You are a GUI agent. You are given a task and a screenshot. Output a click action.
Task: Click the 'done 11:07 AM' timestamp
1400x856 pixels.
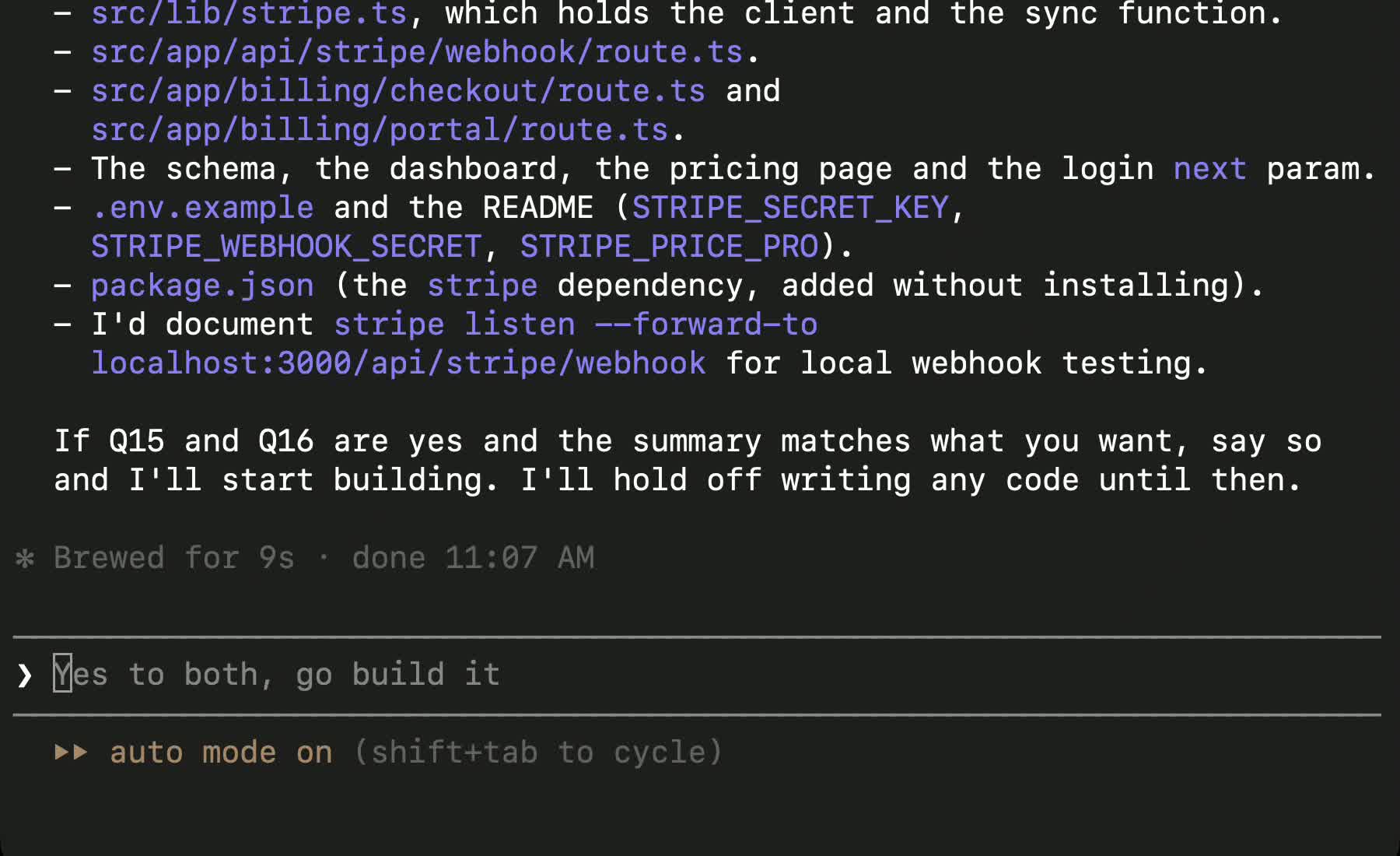pyautogui.click(x=473, y=558)
